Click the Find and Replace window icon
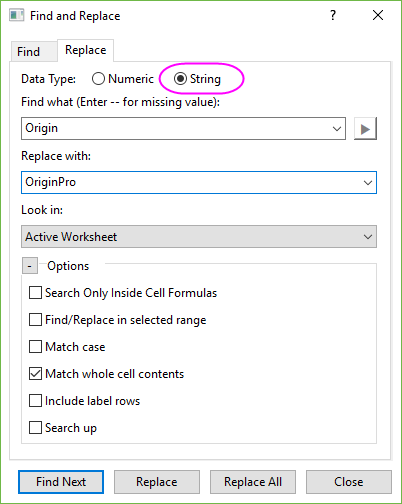 pos(17,16)
